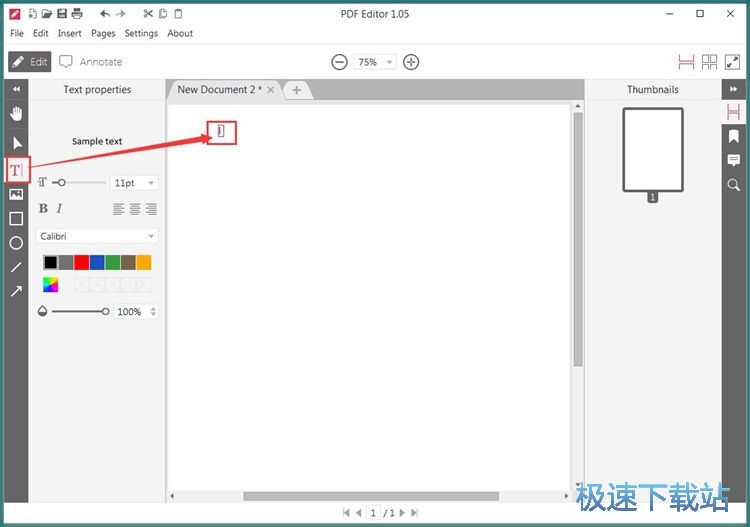Click the current page number field
750x527 pixels.
tap(373, 513)
